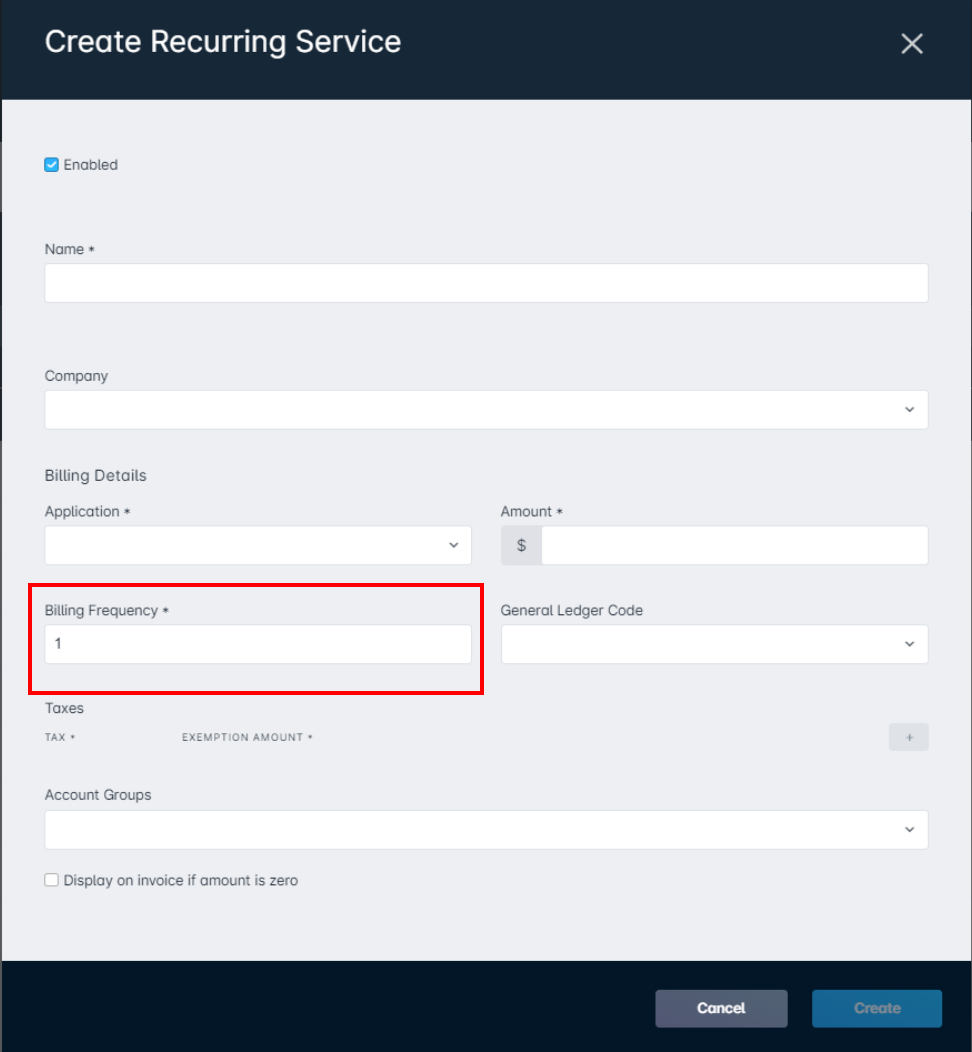Click the Amount input field
The image size is (972, 1052).
point(735,545)
